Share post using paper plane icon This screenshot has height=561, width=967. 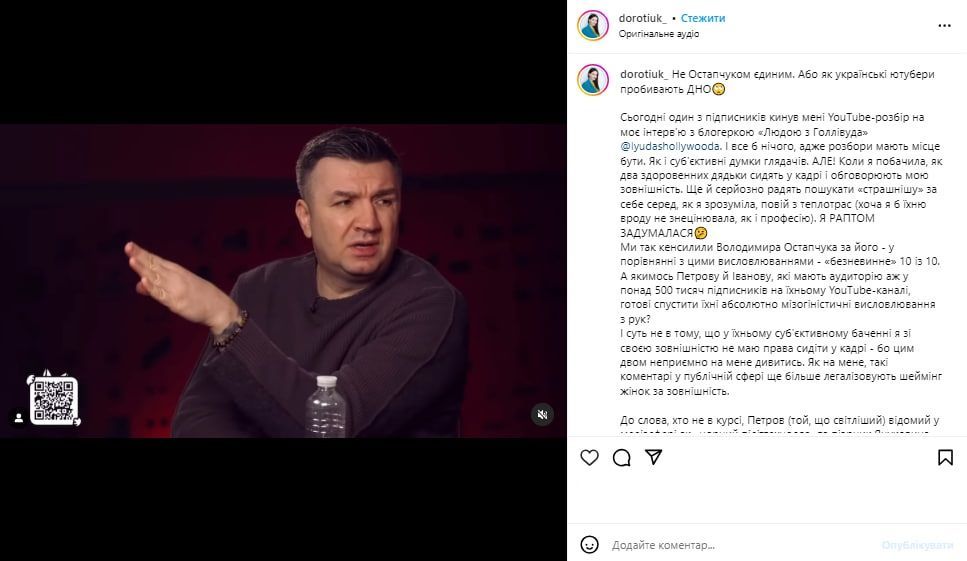pyautogui.click(x=654, y=457)
